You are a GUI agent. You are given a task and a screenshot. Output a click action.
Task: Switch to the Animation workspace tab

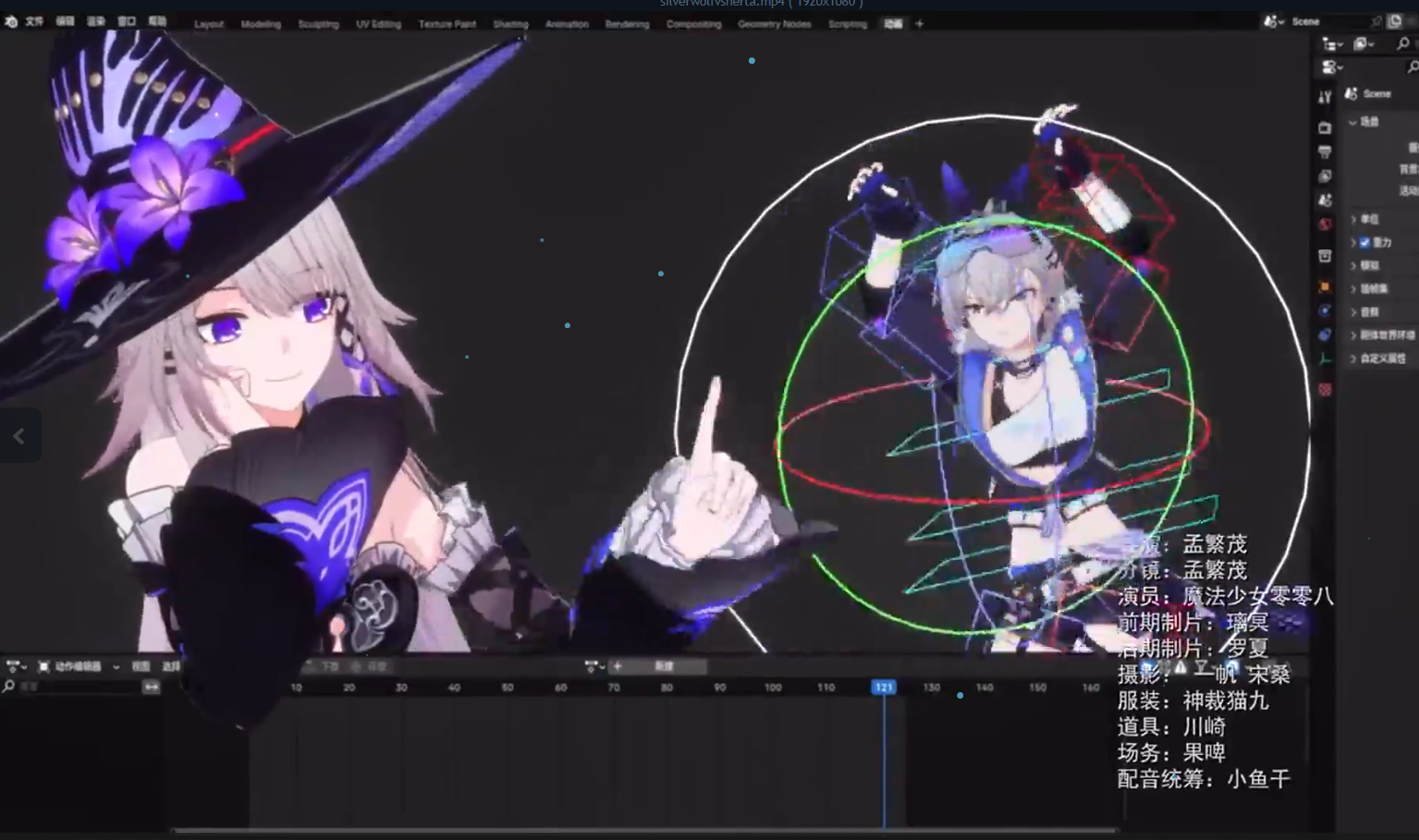click(567, 24)
